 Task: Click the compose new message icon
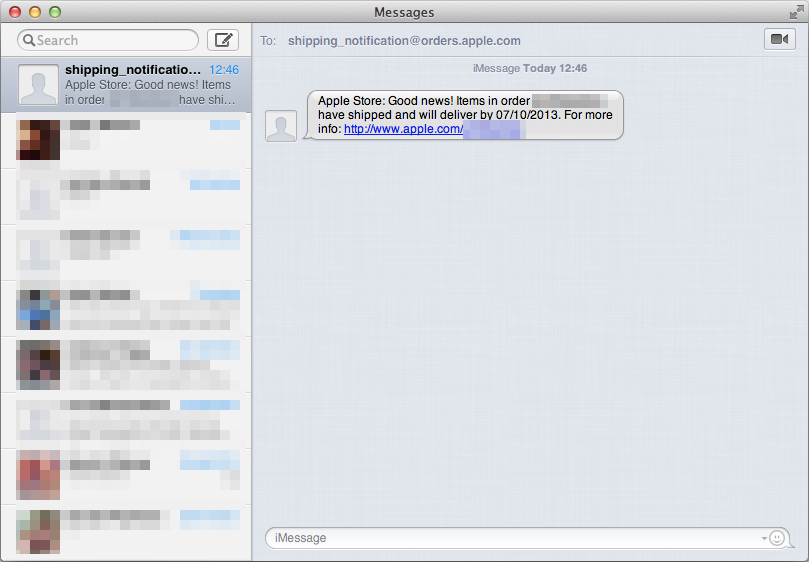point(223,40)
